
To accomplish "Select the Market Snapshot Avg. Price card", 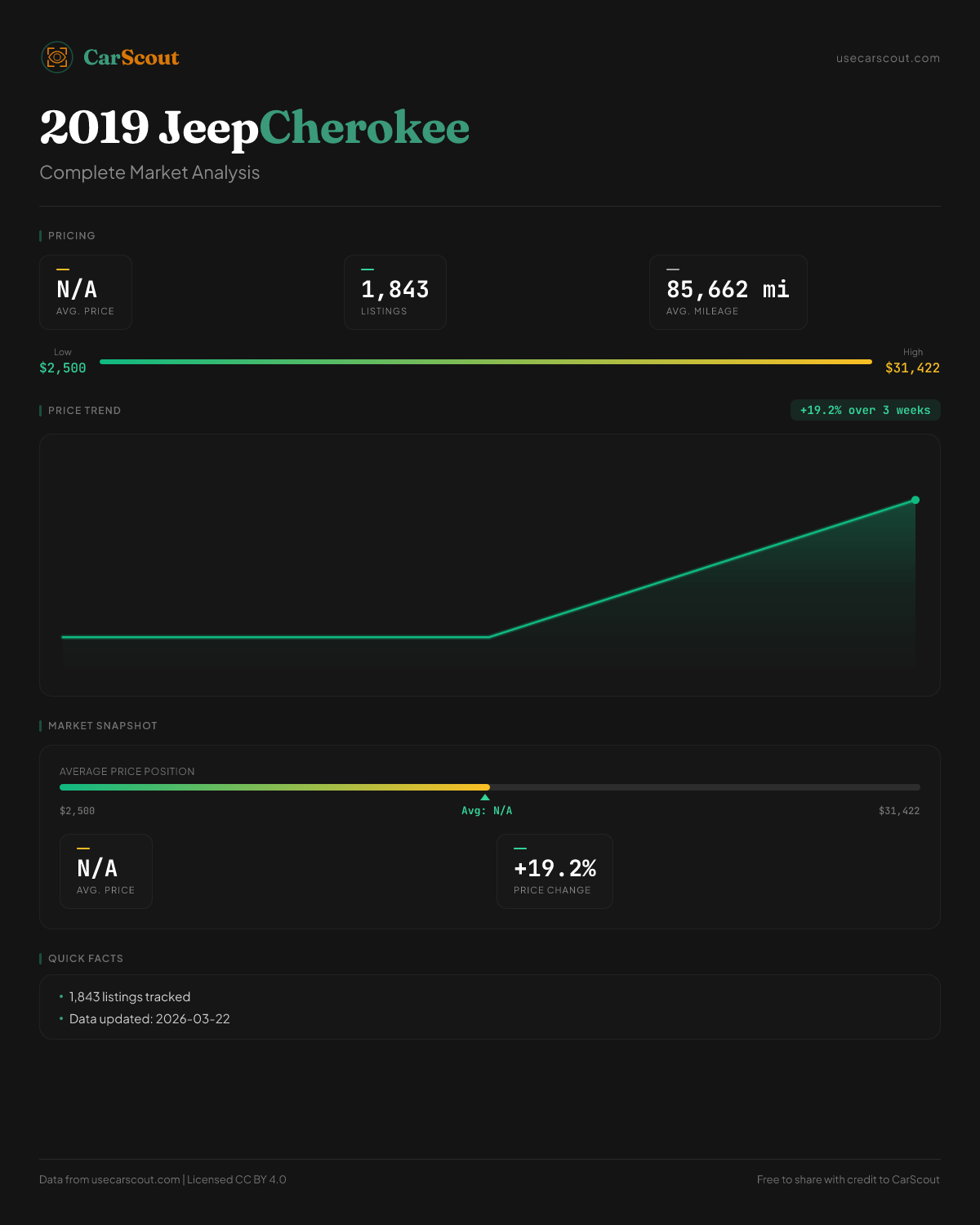I will (106, 871).
